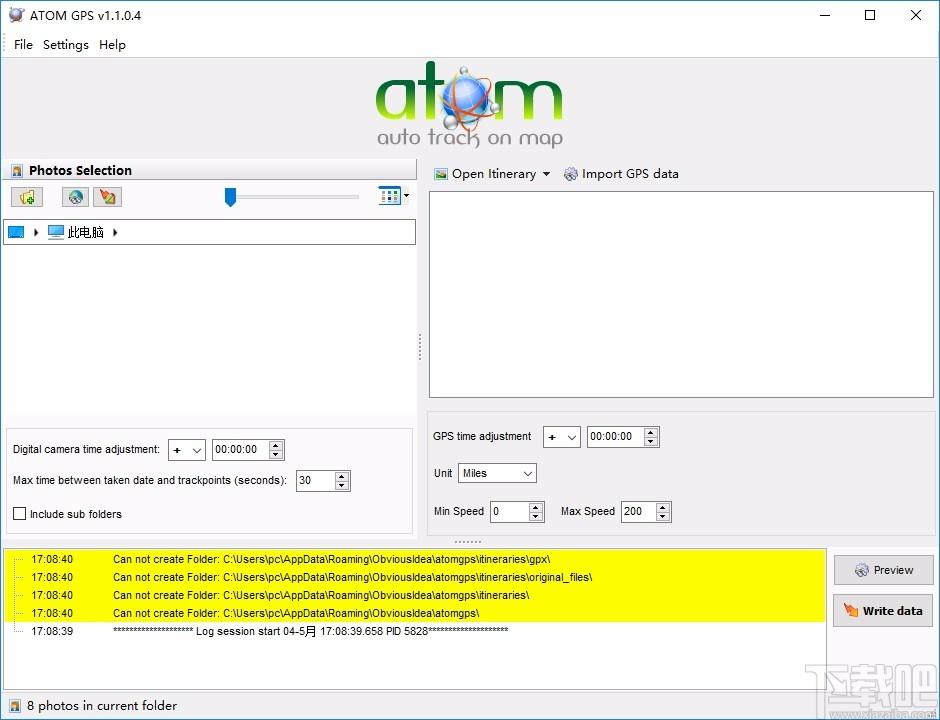
Task: Click the orange write-tag icon button
Action: click(108, 197)
